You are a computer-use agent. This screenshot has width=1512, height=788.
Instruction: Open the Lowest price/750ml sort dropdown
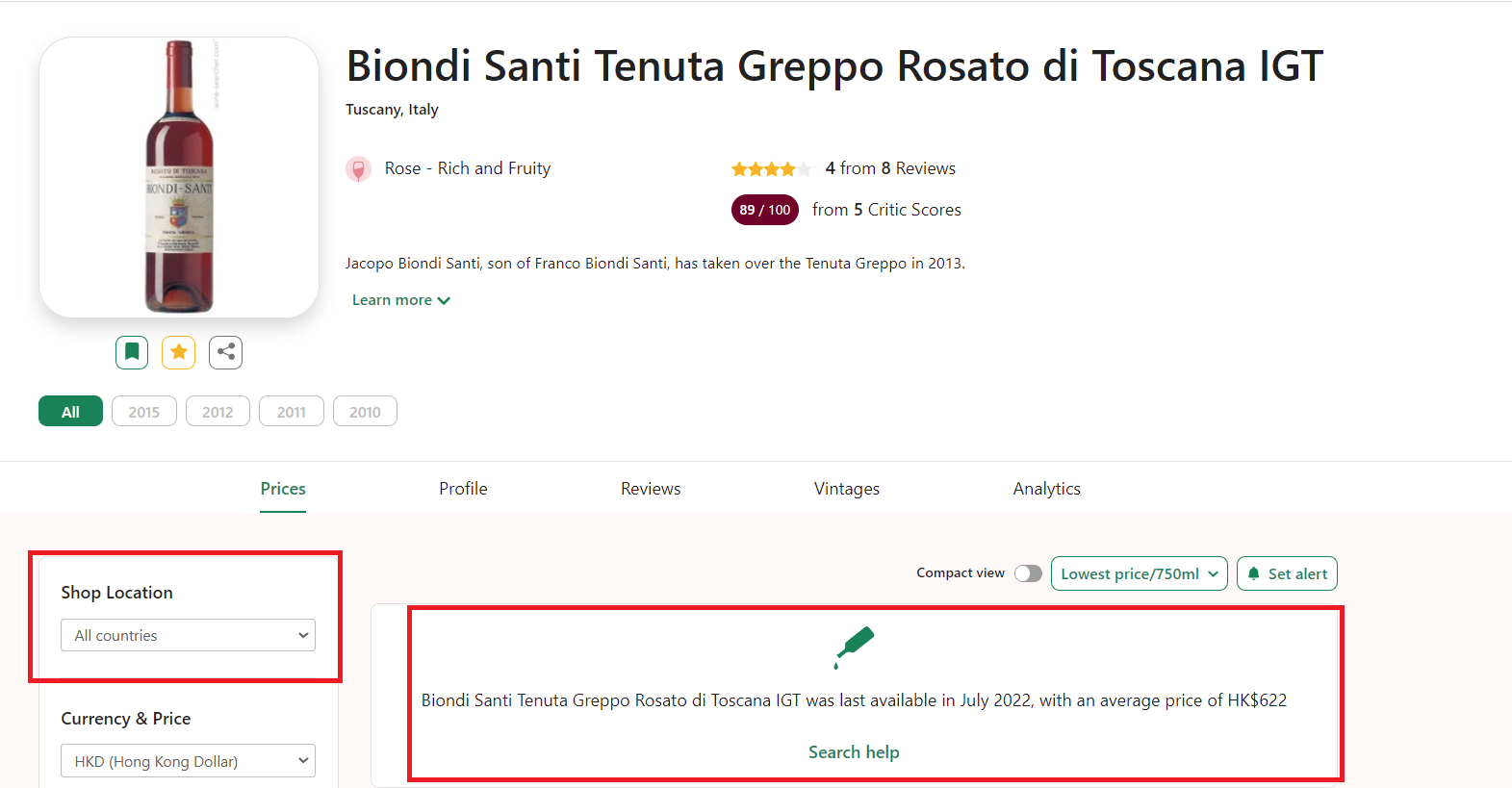pos(1139,573)
